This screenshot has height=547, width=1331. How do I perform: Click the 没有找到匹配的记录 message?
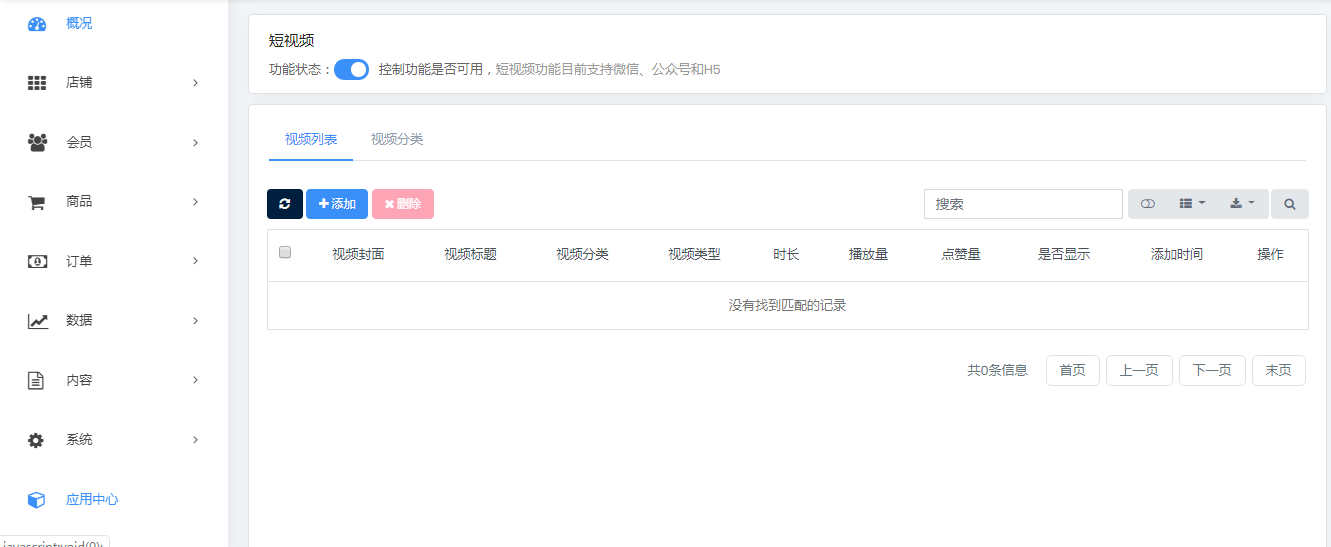[788, 306]
